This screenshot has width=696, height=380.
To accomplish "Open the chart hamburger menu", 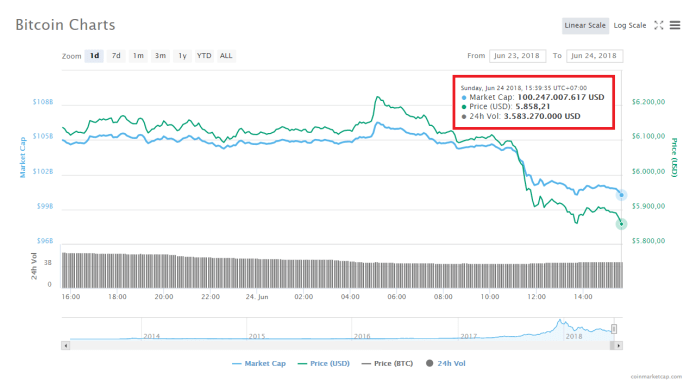I will tap(675, 25).
